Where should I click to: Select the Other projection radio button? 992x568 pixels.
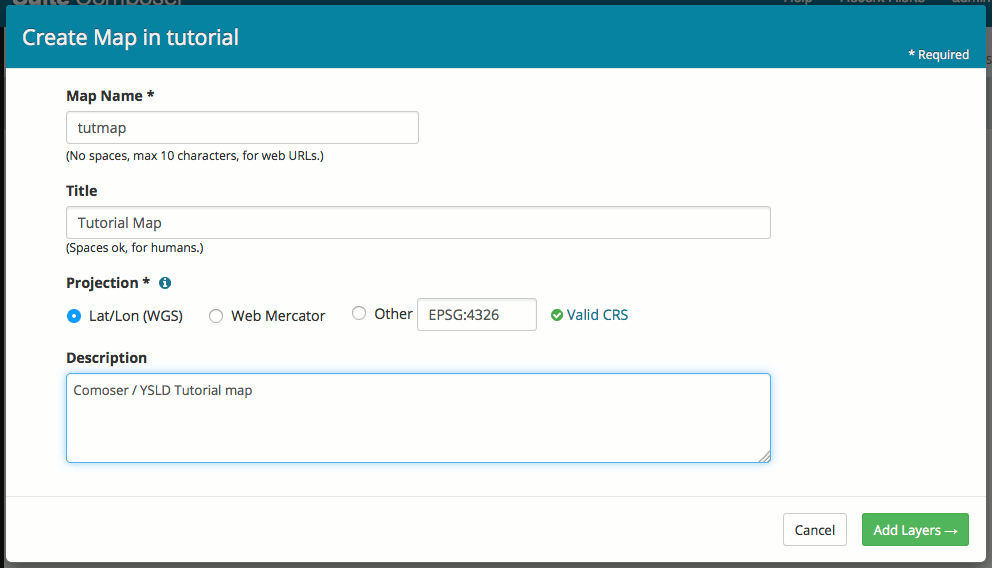point(359,314)
